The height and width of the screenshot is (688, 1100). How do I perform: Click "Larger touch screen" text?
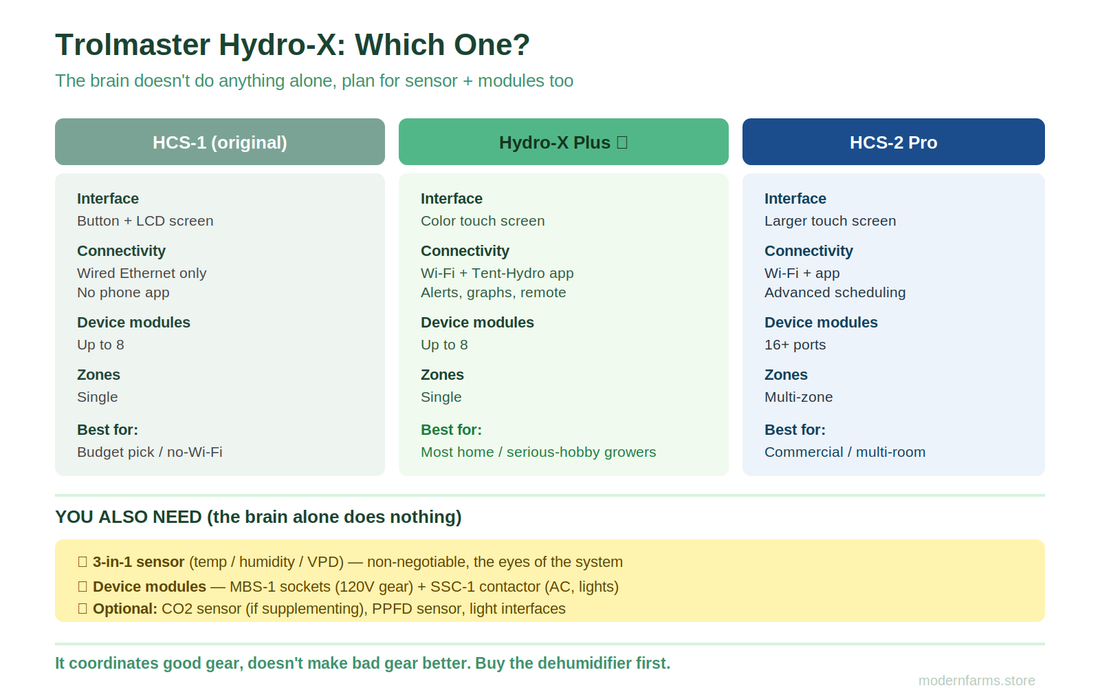[x=830, y=221]
